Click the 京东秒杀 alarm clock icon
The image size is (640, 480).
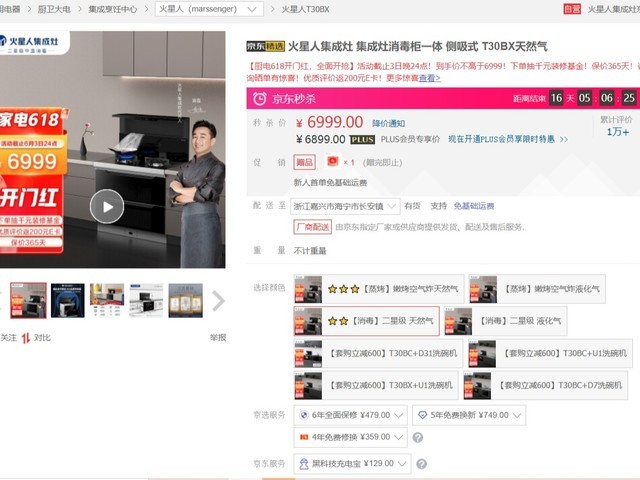(260, 98)
